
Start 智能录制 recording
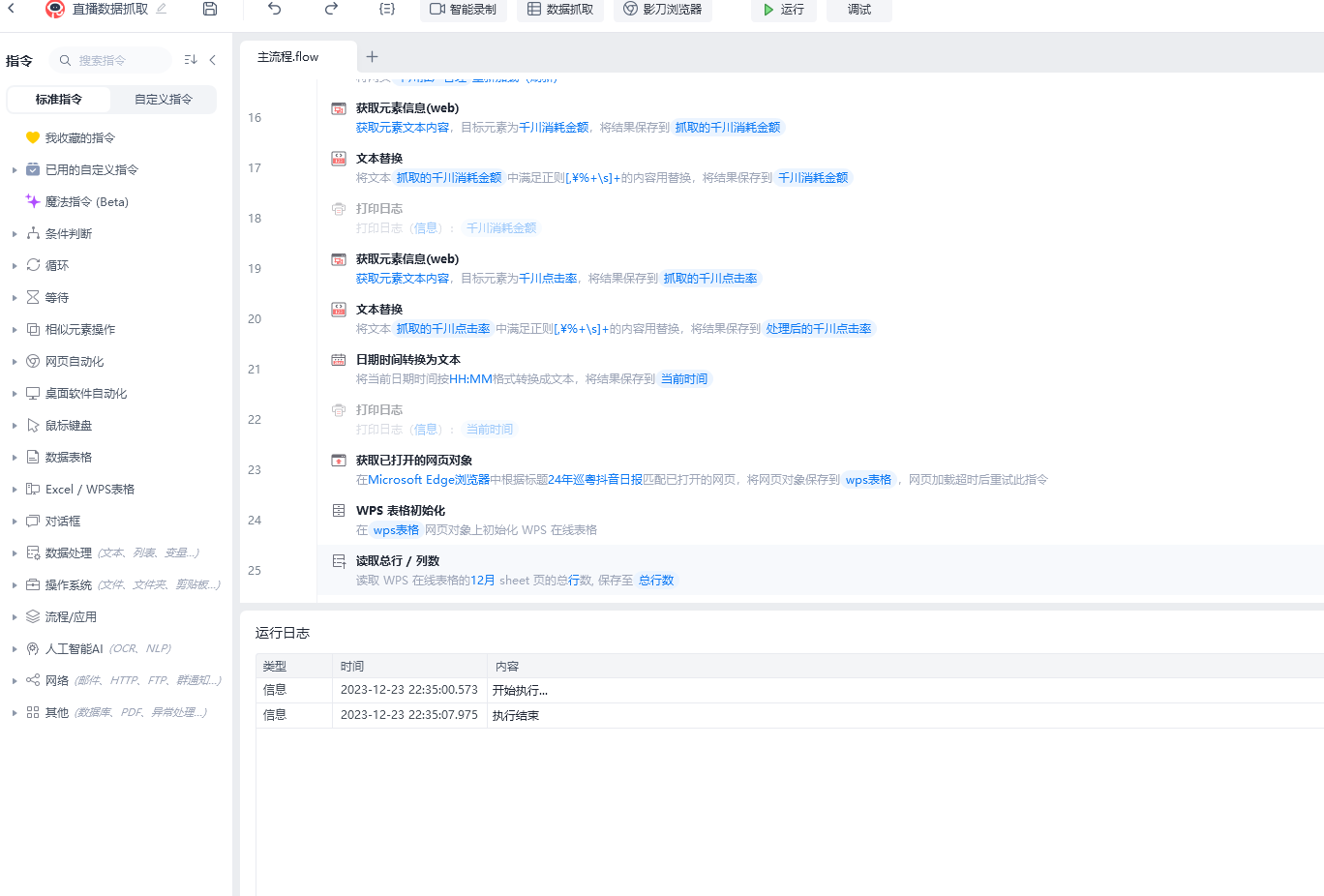(x=464, y=10)
